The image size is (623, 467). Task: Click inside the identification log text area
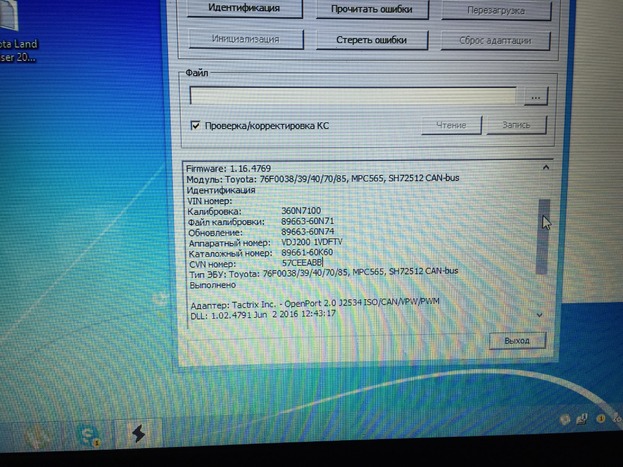(360, 240)
